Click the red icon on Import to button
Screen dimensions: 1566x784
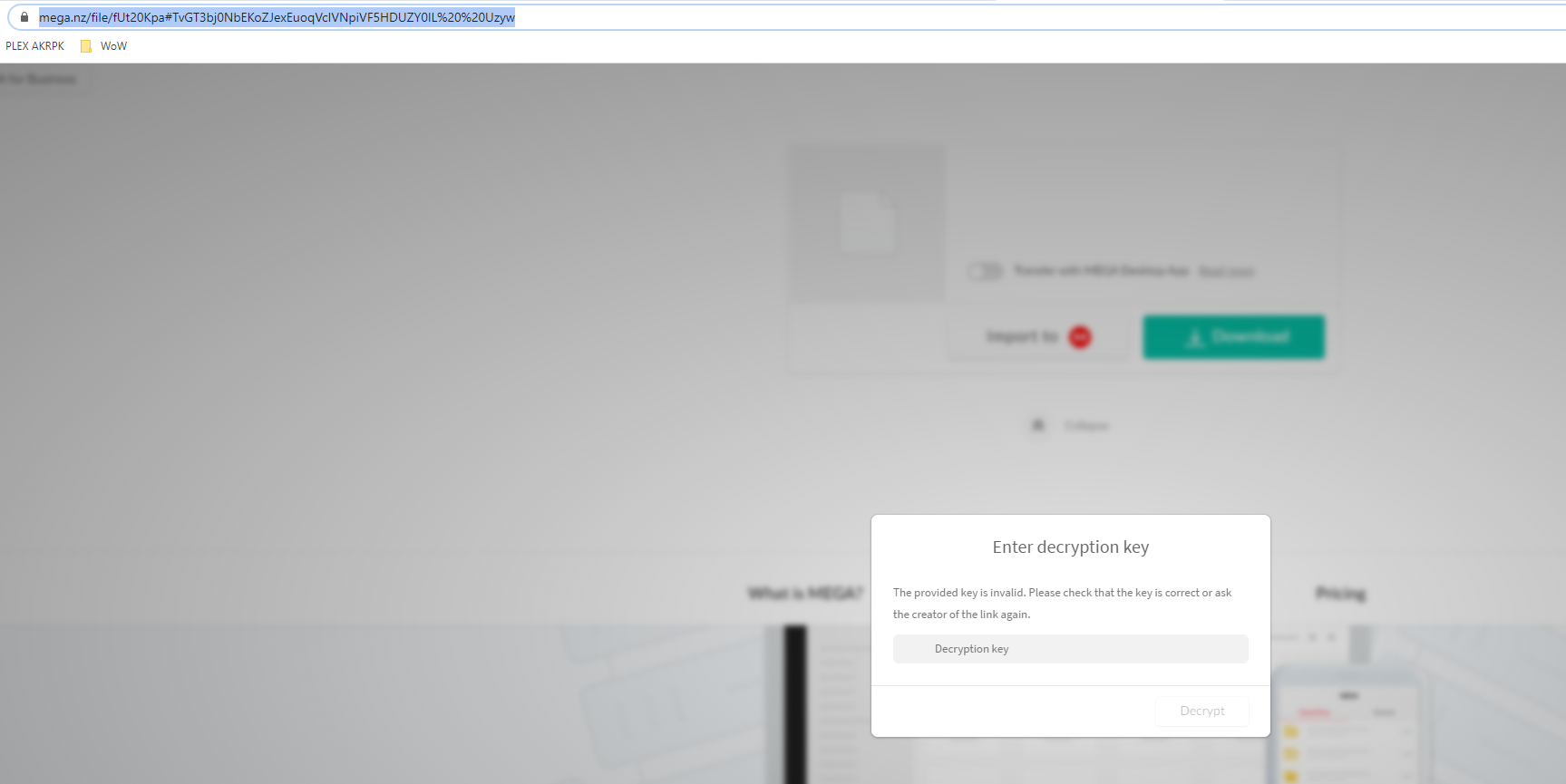pyautogui.click(x=1080, y=337)
